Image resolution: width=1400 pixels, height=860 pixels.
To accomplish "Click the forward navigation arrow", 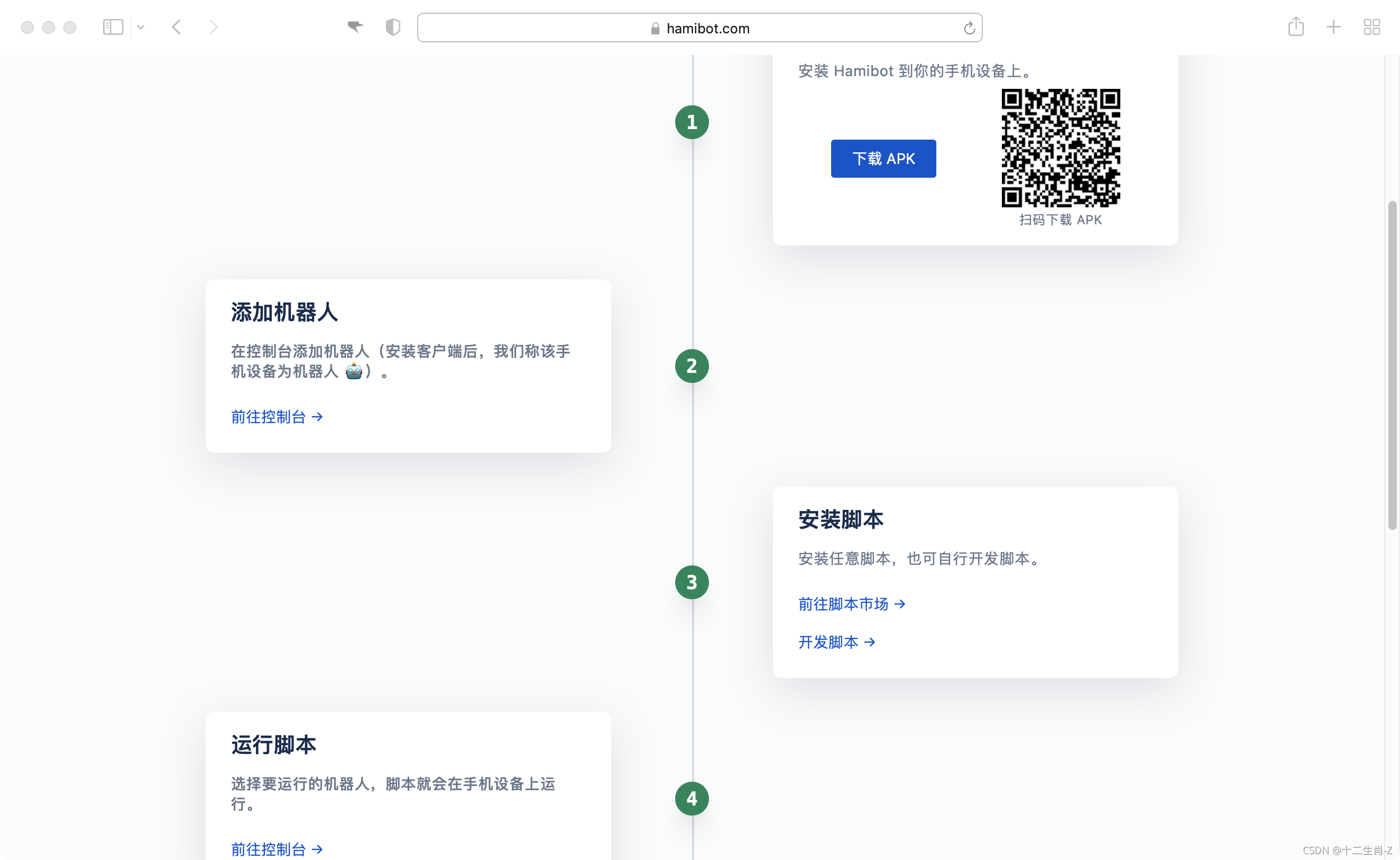I will [213, 27].
